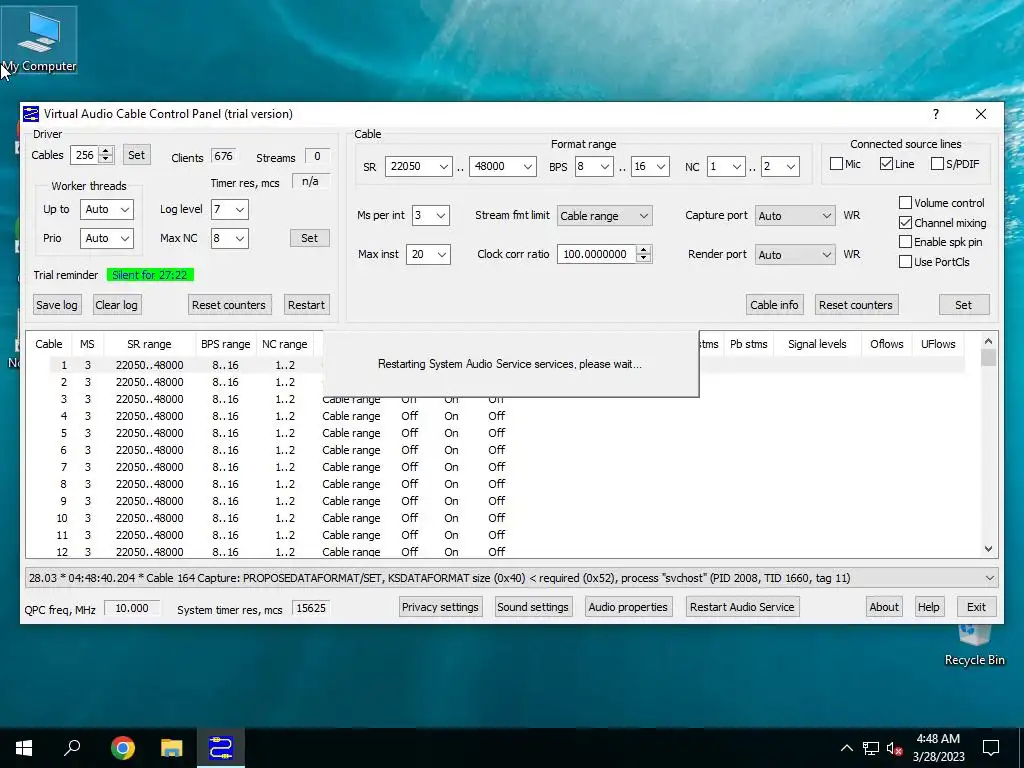Expand the Log level dropdown

pyautogui.click(x=229, y=210)
